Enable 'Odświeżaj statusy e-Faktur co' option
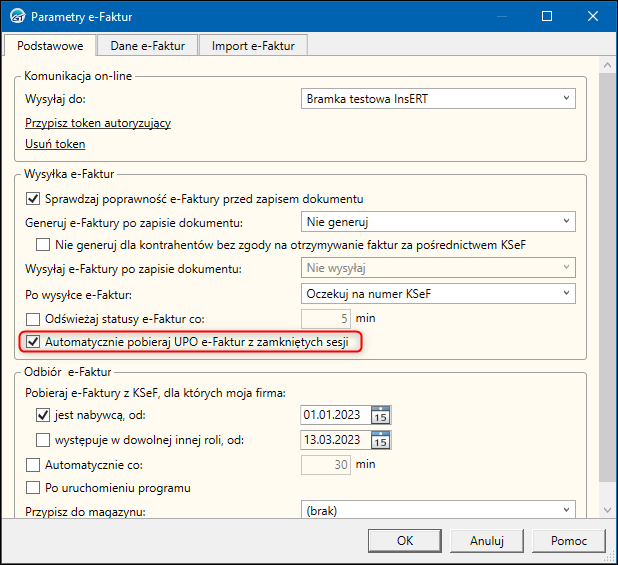This screenshot has height=565, width=618. point(33,318)
